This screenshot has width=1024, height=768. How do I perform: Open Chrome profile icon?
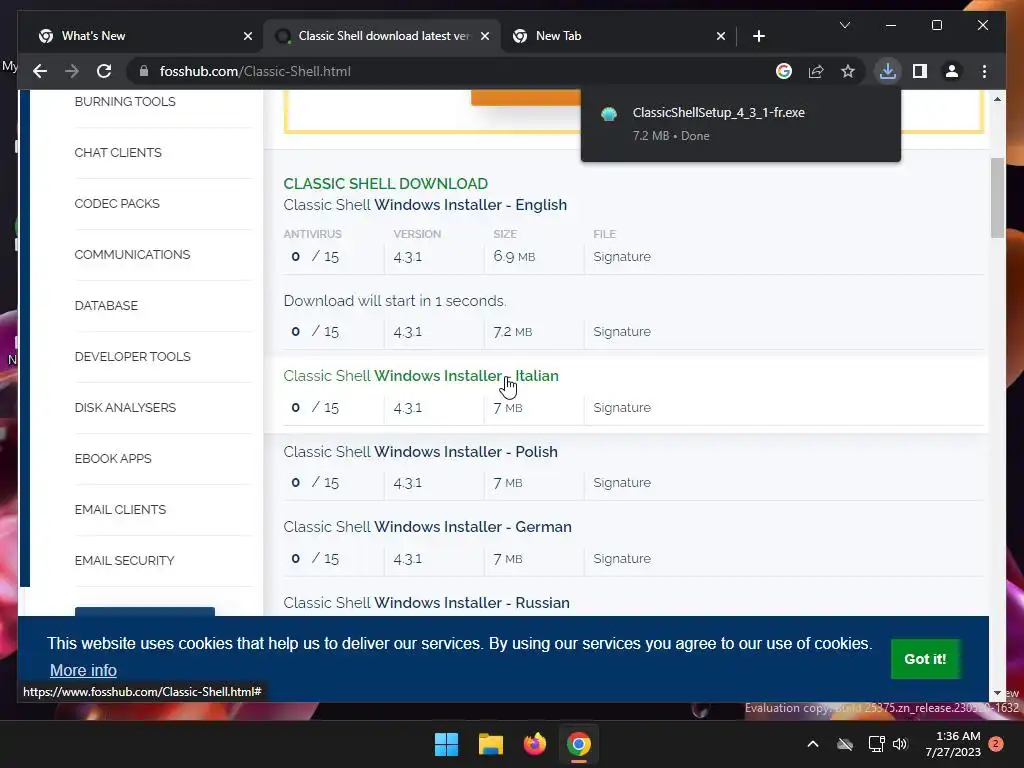pyautogui.click(x=952, y=71)
